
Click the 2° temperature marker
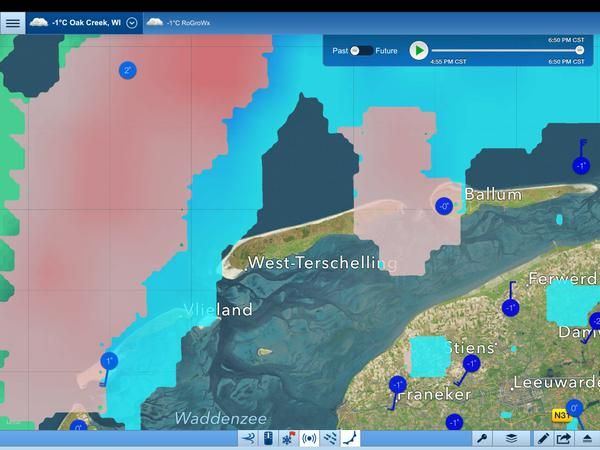(128, 71)
